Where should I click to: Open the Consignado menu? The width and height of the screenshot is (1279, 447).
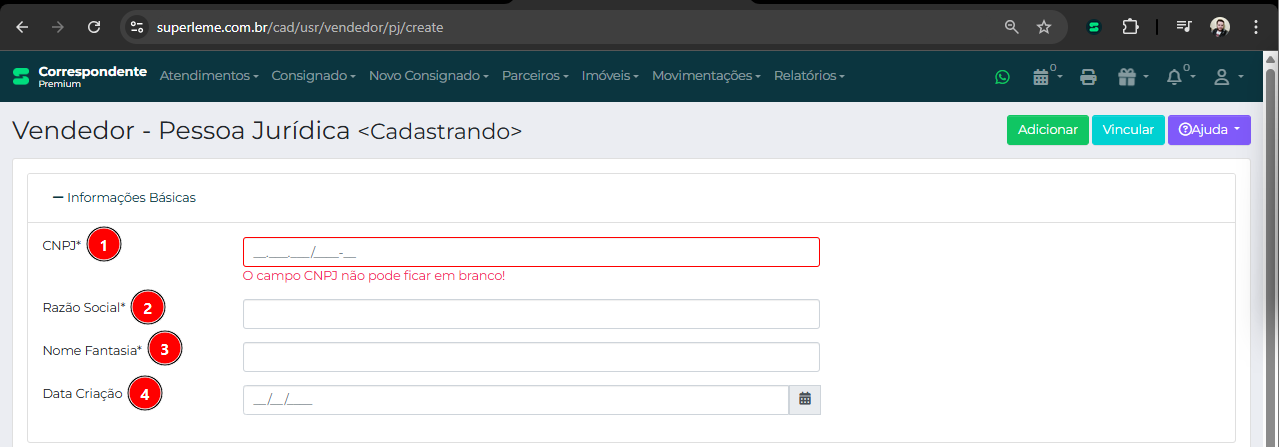point(314,76)
